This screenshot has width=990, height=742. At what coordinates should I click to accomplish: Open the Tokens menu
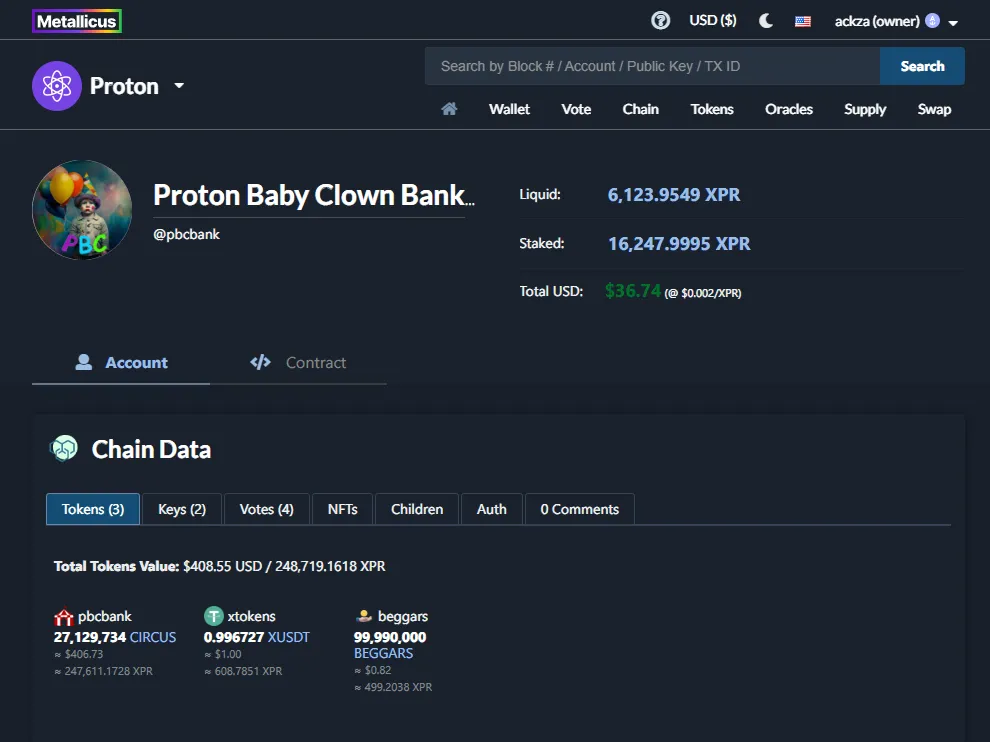712,109
